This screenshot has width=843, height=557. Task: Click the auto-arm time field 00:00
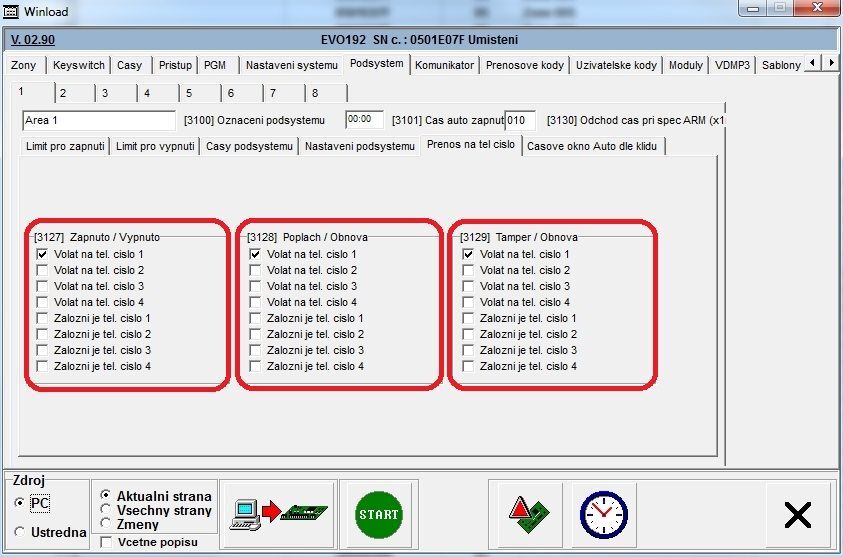tap(364, 120)
